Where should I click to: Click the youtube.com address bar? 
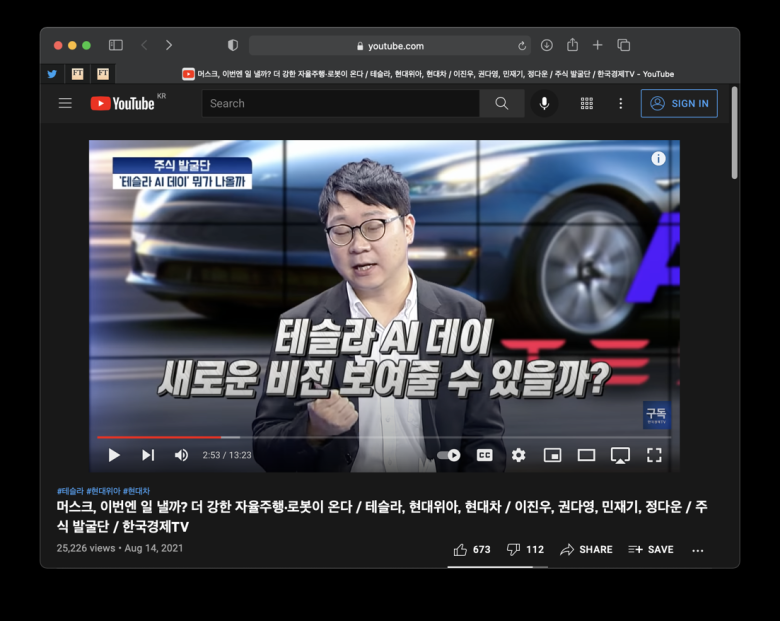(x=390, y=46)
